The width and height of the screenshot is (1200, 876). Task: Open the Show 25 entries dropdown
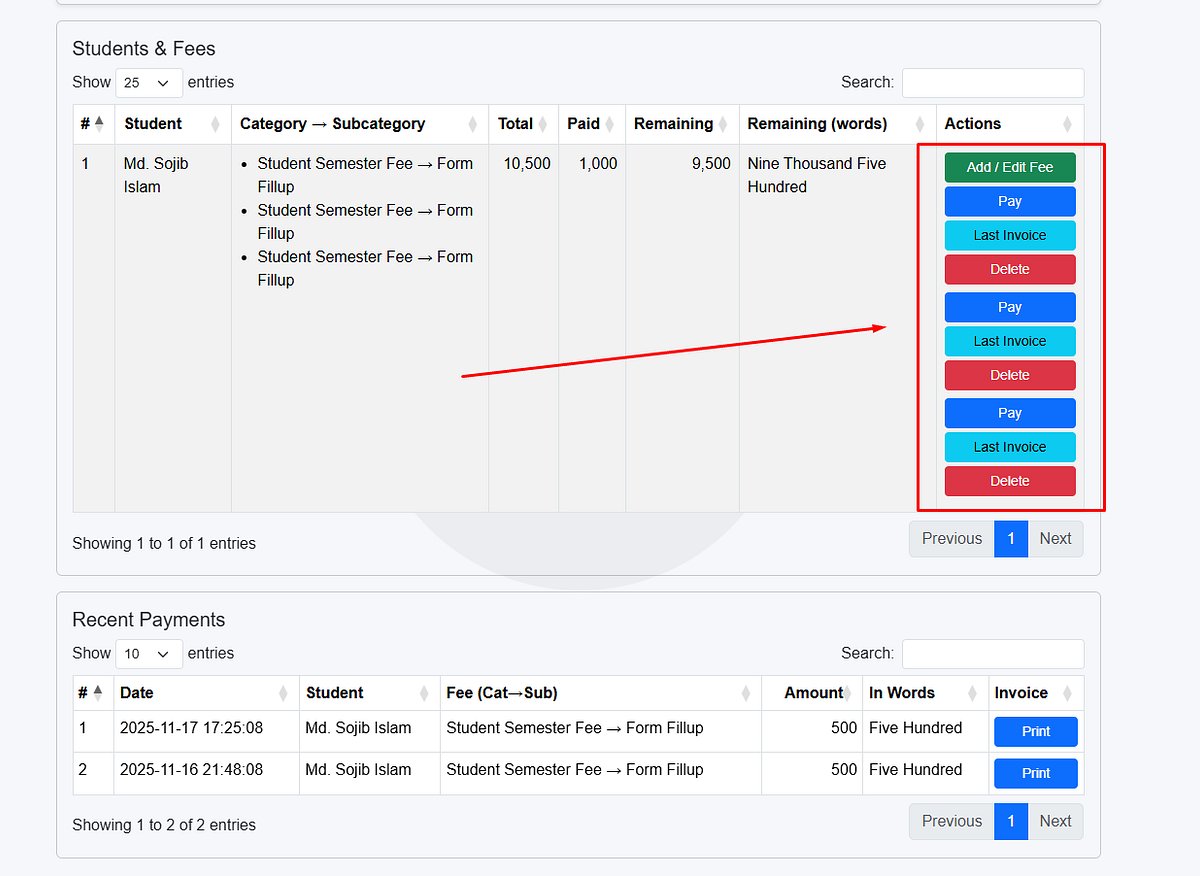[x=149, y=83]
